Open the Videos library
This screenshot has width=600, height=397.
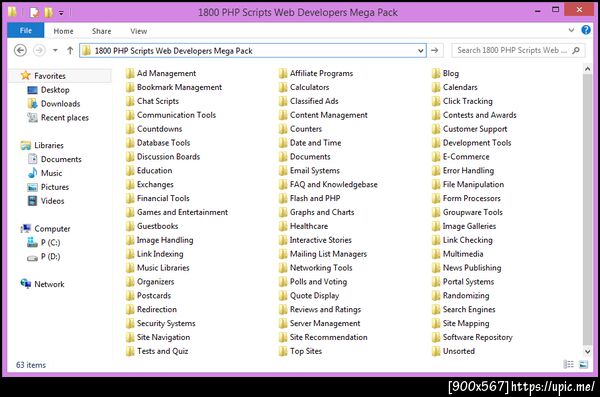pyautogui.click(x=52, y=201)
